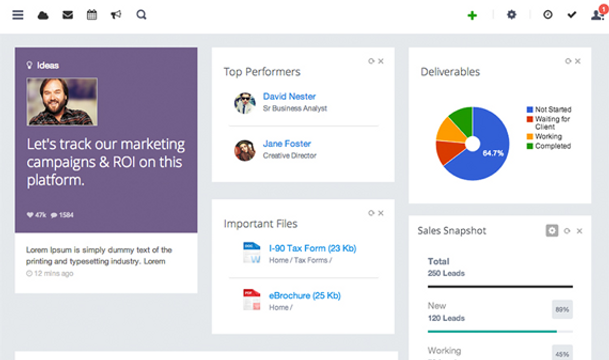609x360 pixels.
Task: Click the clock icon in top bar
Action: coord(548,15)
